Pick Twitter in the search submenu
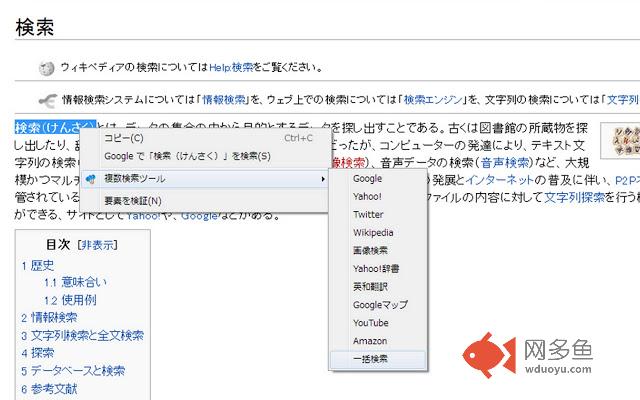Viewport: 640px width, 400px height. pyautogui.click(x=368, y=215)
